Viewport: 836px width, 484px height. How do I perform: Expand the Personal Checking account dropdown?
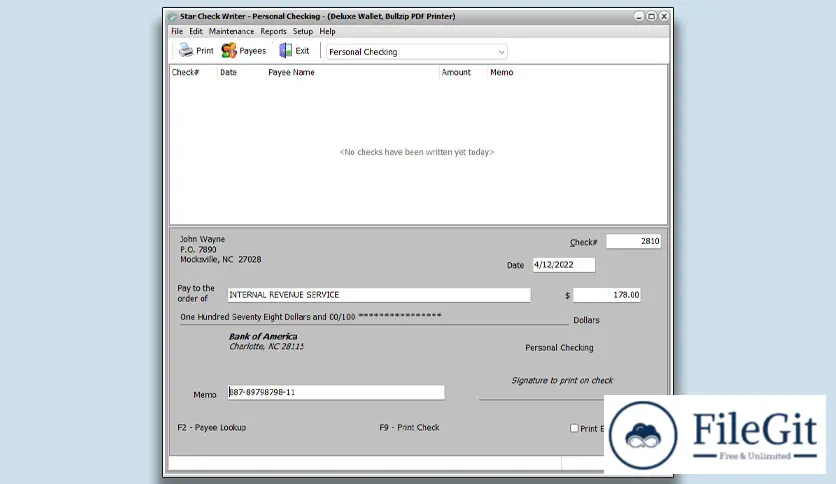pos(501,52)
